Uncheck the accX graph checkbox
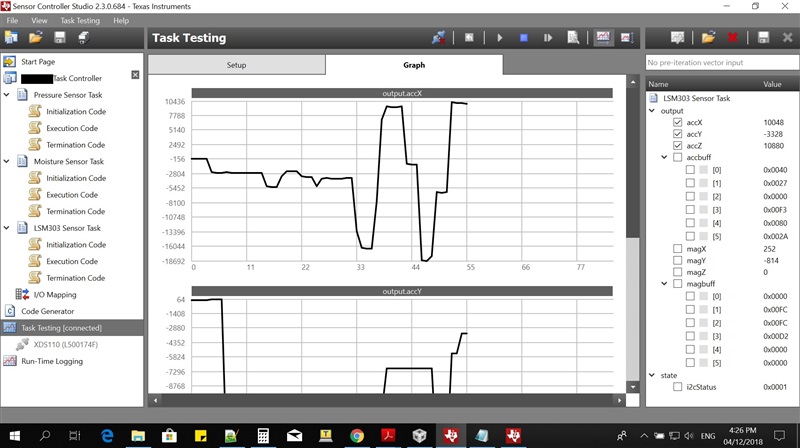Viewport: 800px width, 448px height. 677,122
